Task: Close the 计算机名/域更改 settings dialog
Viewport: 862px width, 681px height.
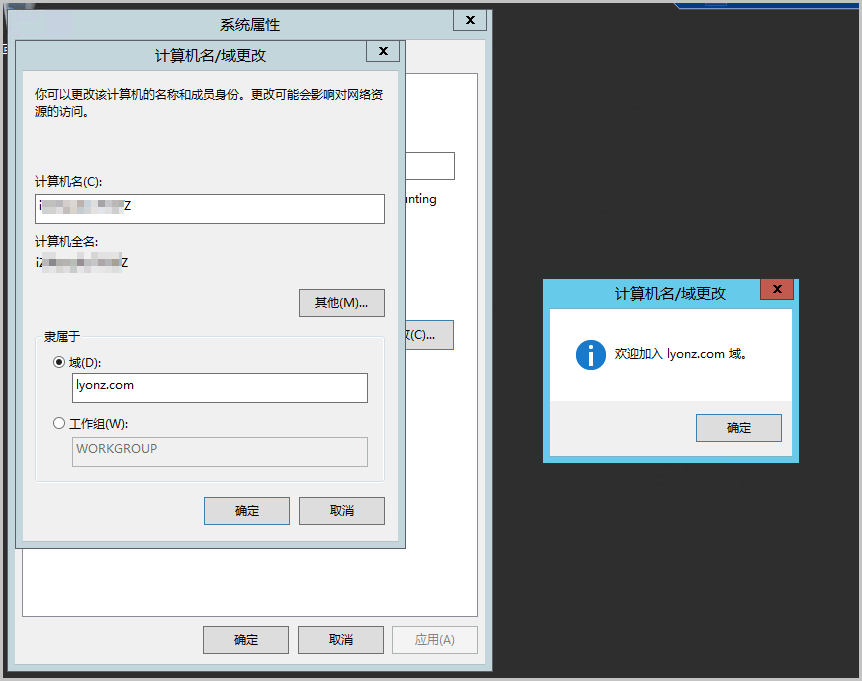Action: tap(383, 51)
